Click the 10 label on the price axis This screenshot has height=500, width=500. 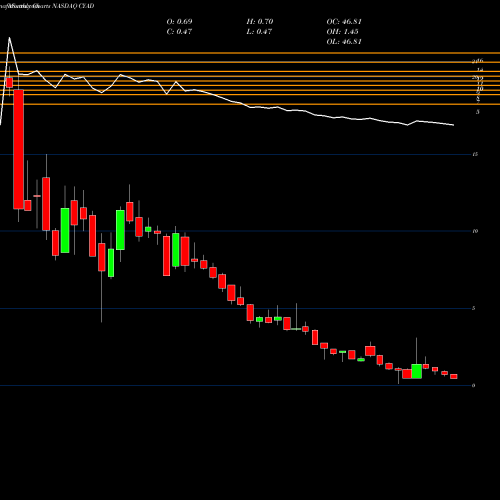[x=475, y=231]
